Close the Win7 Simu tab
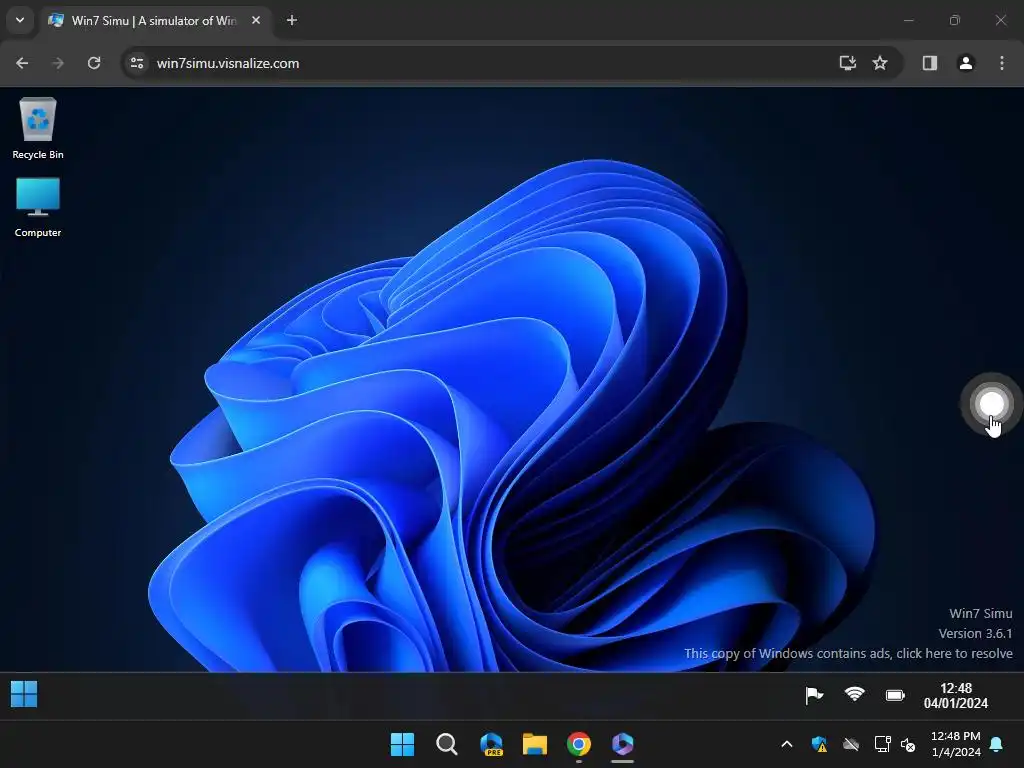1024x768 pixels. click(x=256, y=20)
